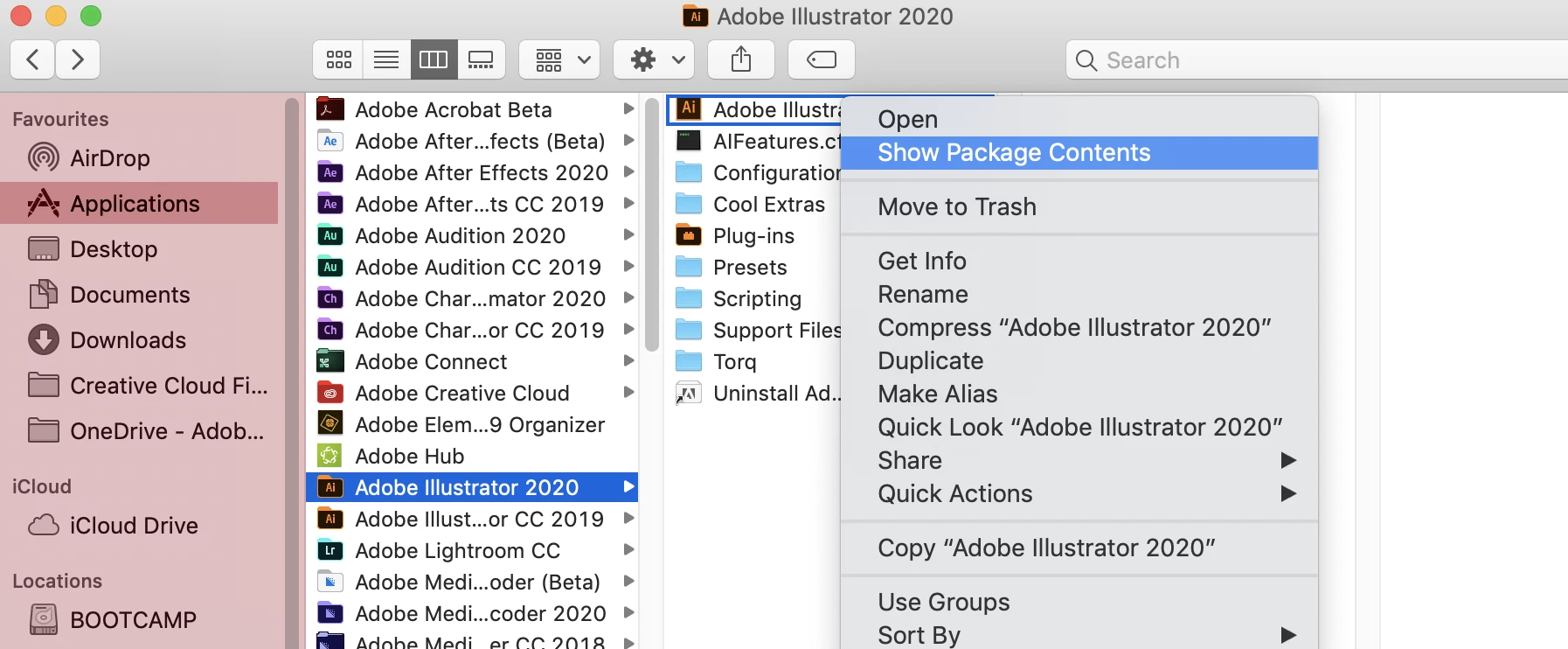Open Downloads from the sidebar

point(140,340)
